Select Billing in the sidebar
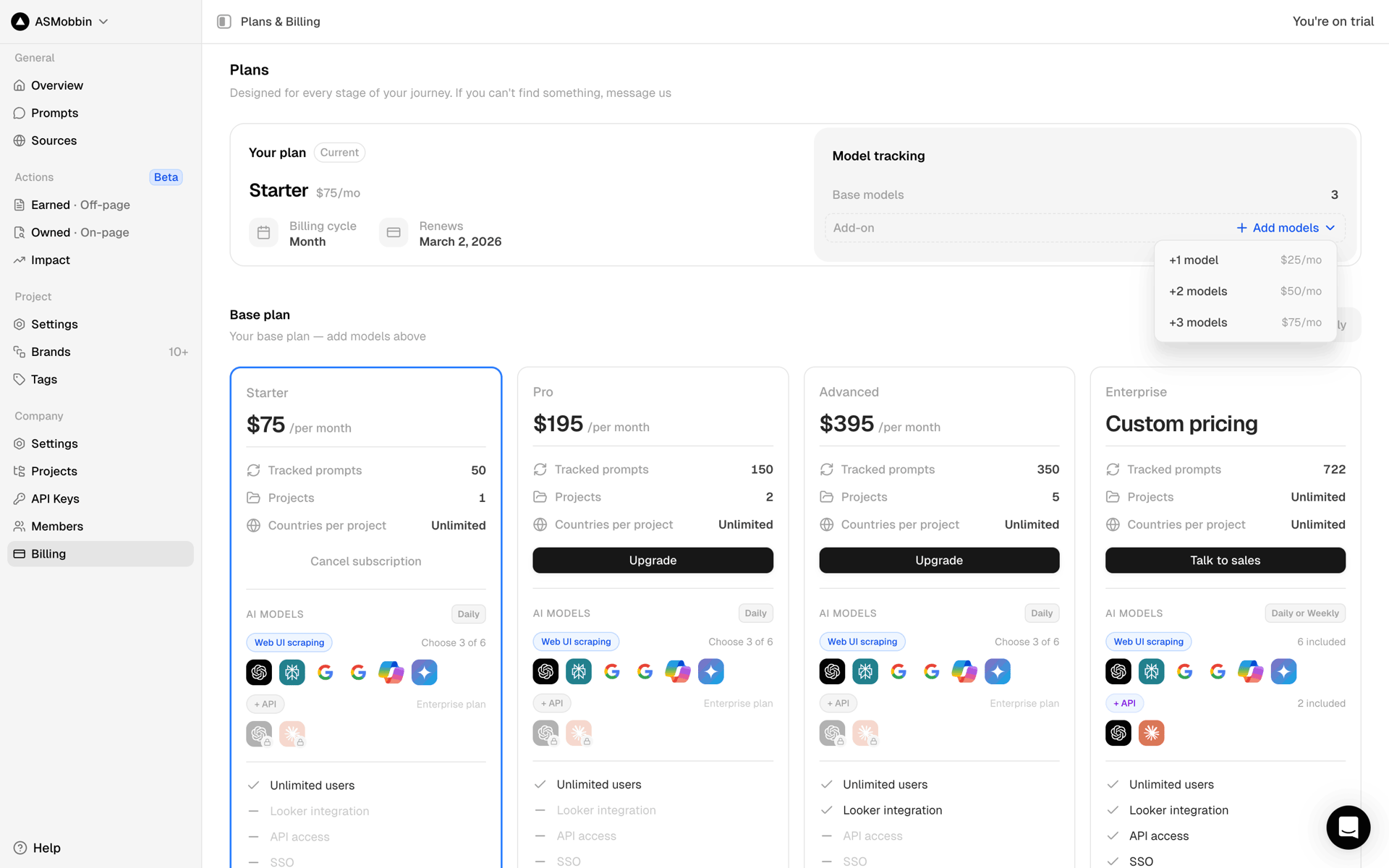Image resolution: width=1389 pixels, height=868 pixels. tap(101, 553)
